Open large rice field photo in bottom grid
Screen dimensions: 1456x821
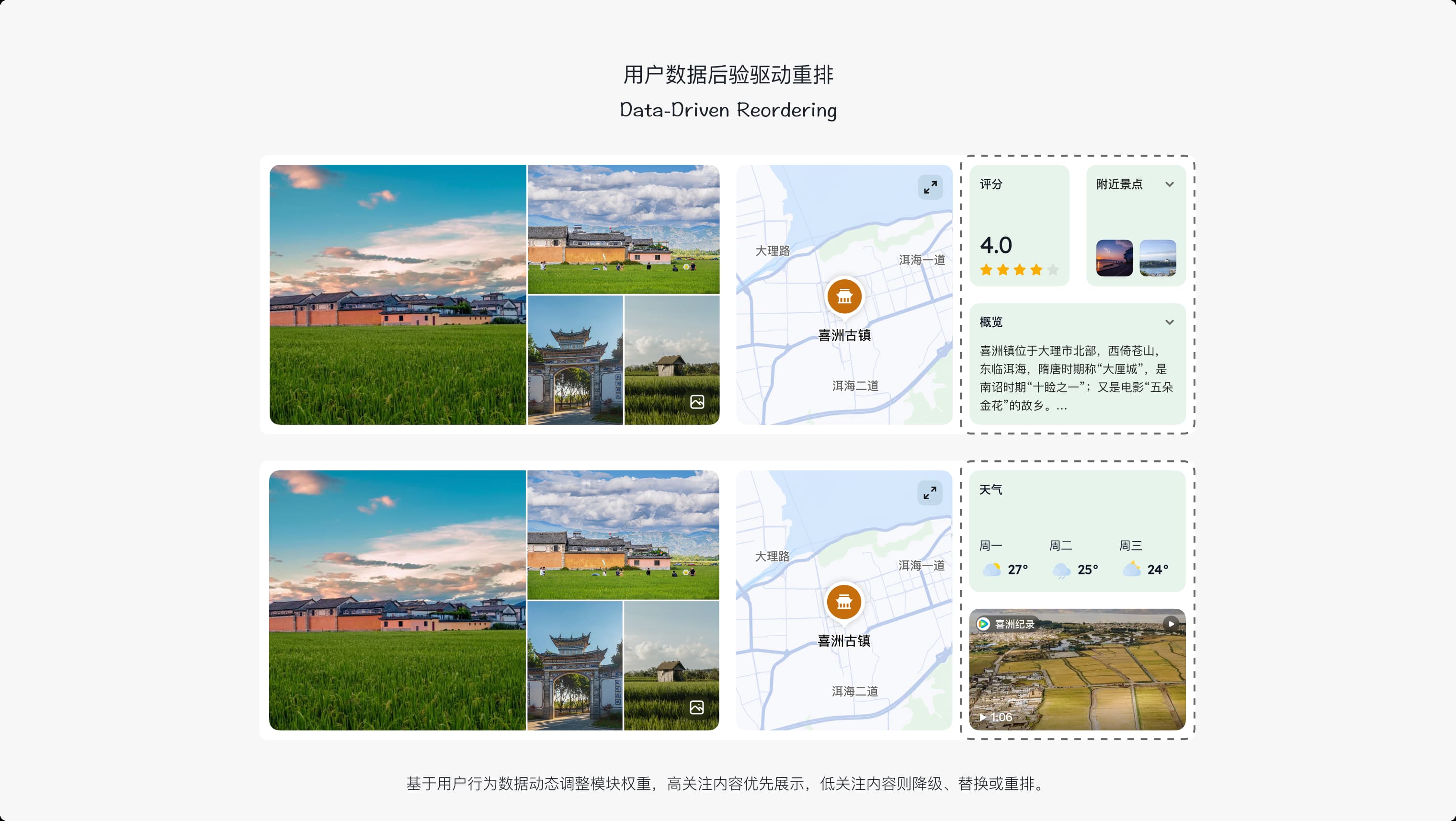(398, 601)
